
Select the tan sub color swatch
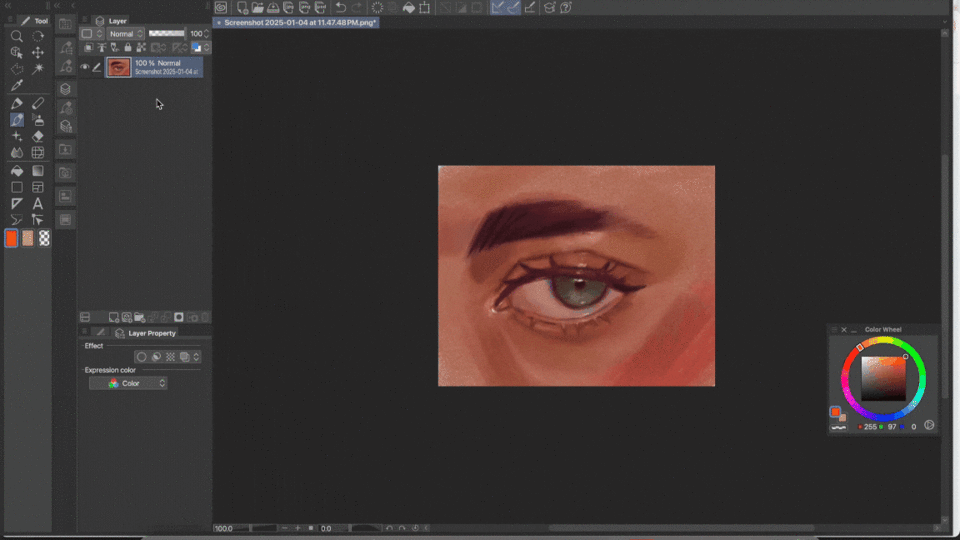tap(28, 238)
